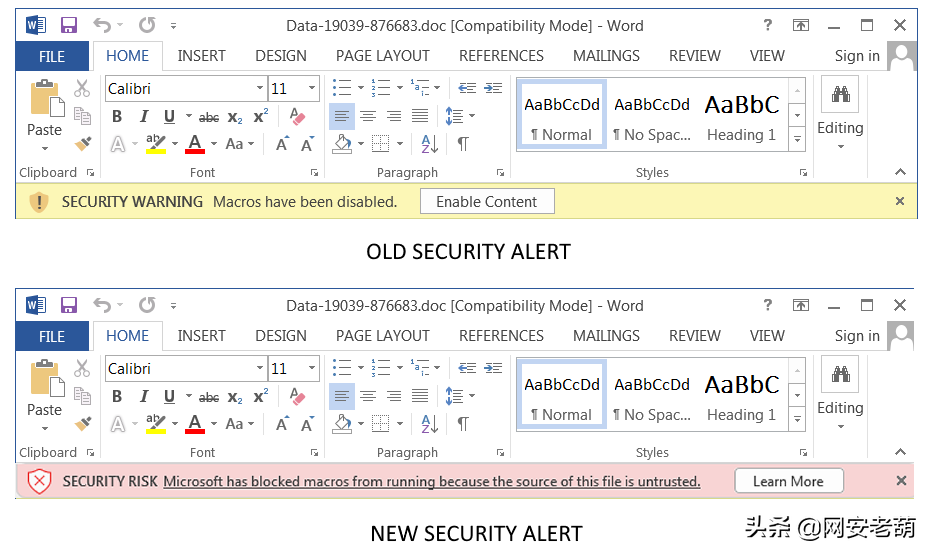Click Sign in in the top window

[857, 56]
